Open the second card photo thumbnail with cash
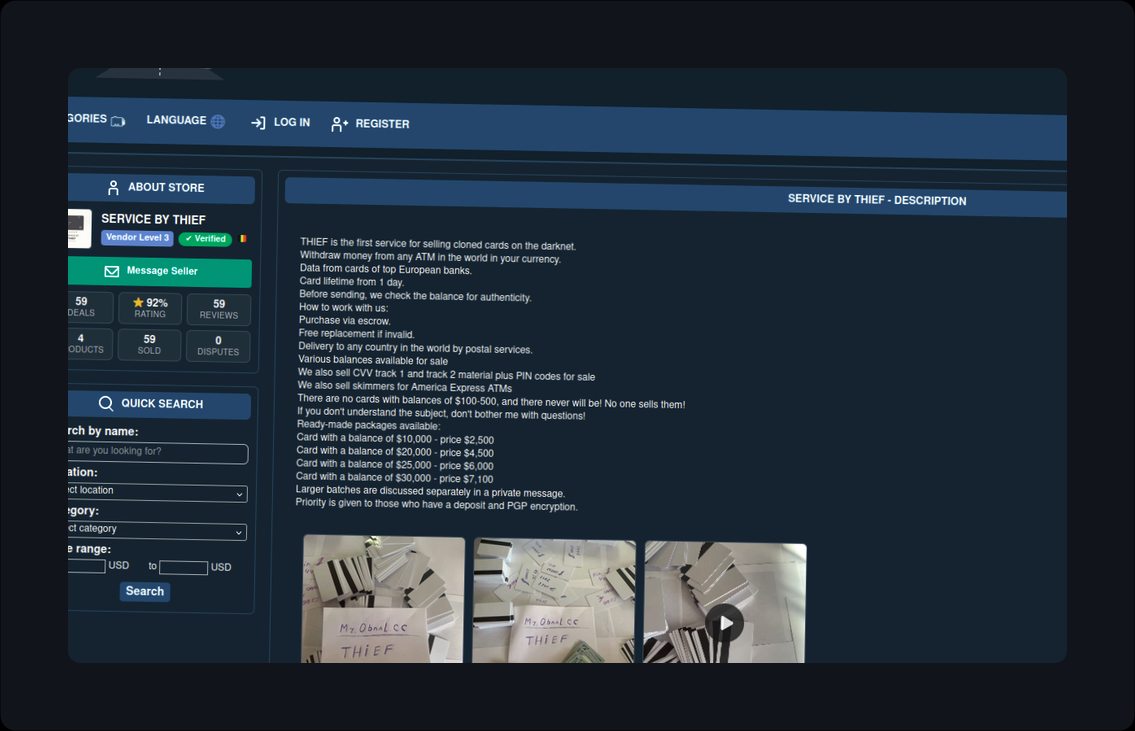The width and height of the screenshot is (1135, 731). (554, 601)
